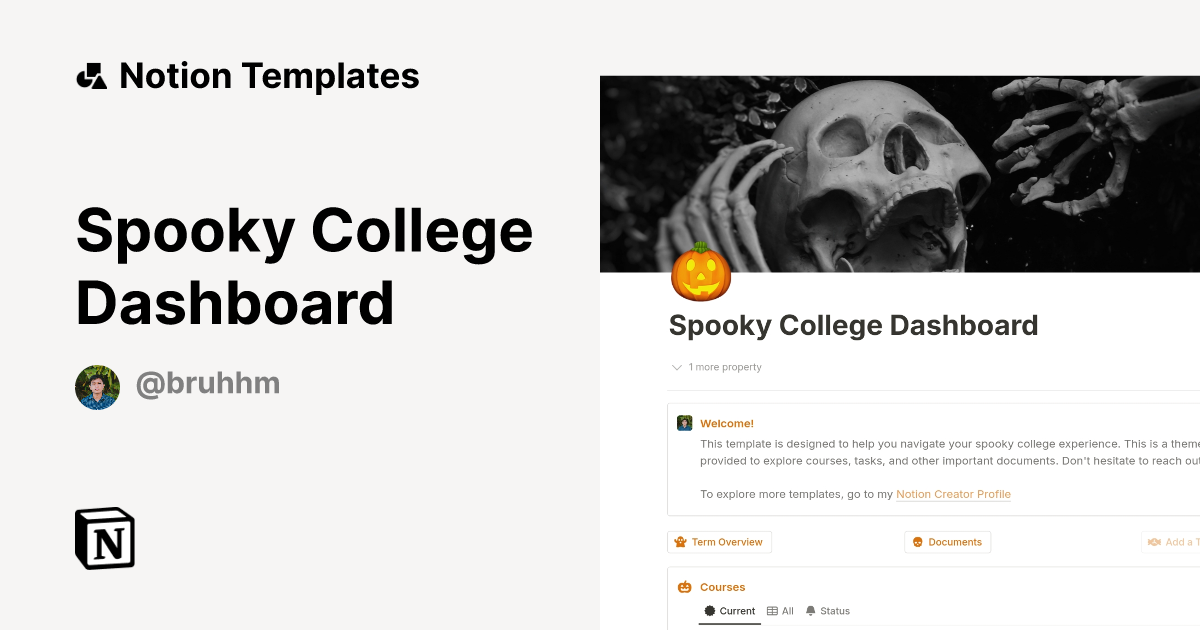Viewport: 1200px width, 630px height.
Task: Click the ghost icon on Term Overview
Action: [680, 542]
